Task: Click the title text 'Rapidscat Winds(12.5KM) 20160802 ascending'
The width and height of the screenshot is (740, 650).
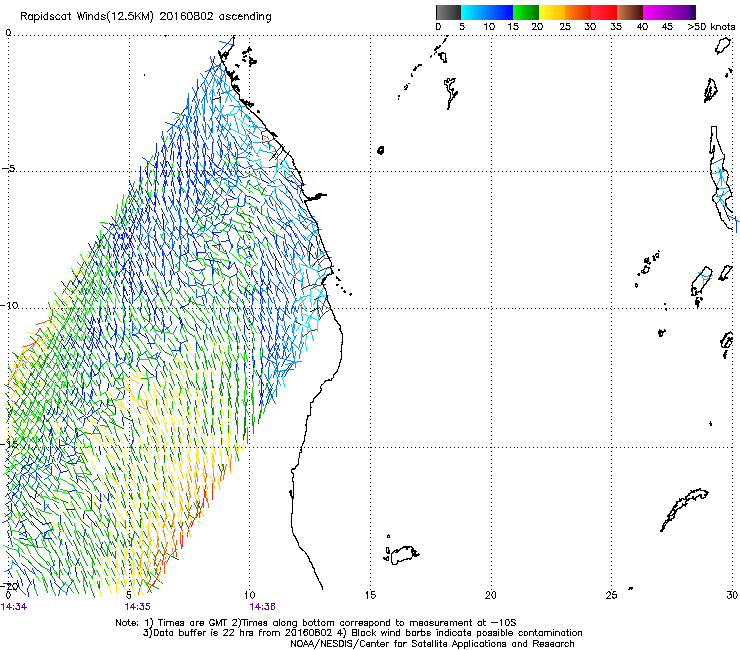Action: [x=146, y=17]
